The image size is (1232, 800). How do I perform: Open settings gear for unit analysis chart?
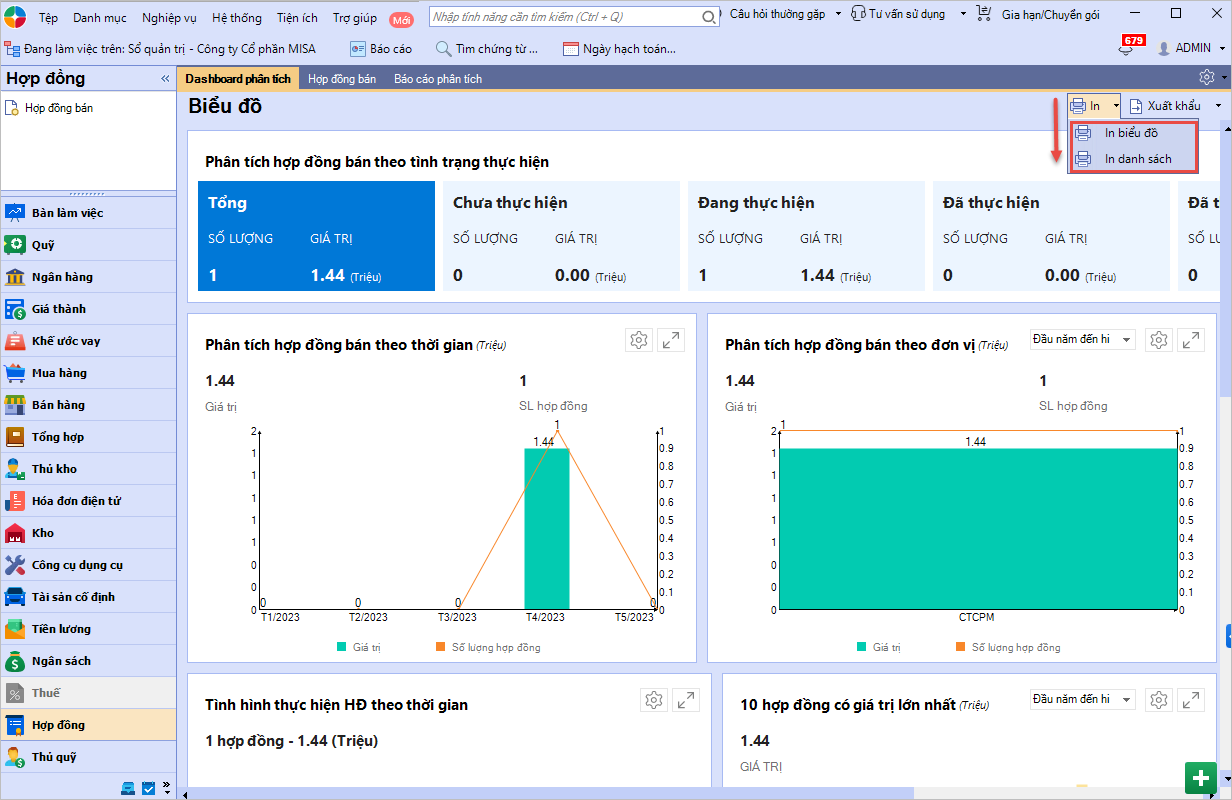point(1158,340)
